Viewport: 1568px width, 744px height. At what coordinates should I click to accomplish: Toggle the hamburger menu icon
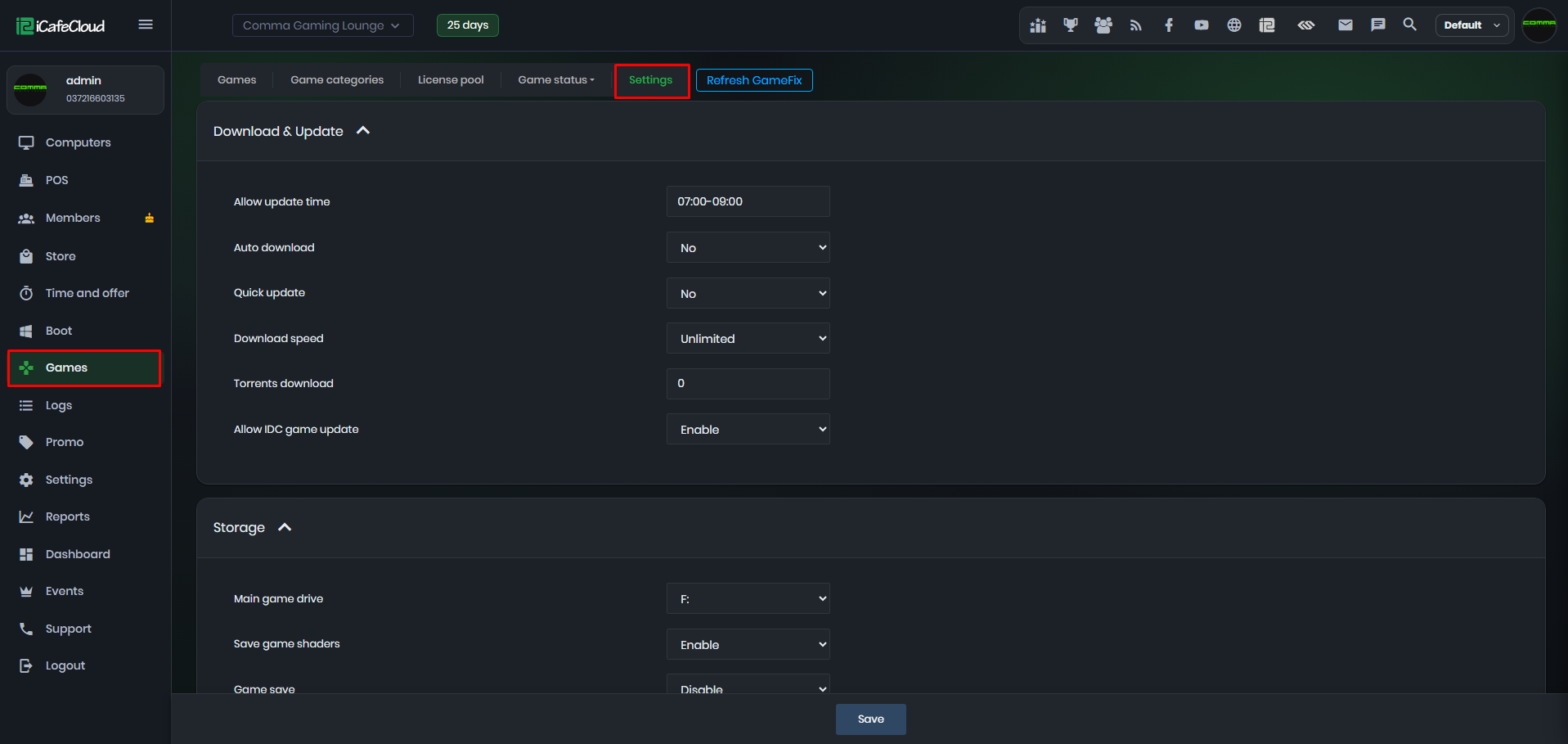146,25
